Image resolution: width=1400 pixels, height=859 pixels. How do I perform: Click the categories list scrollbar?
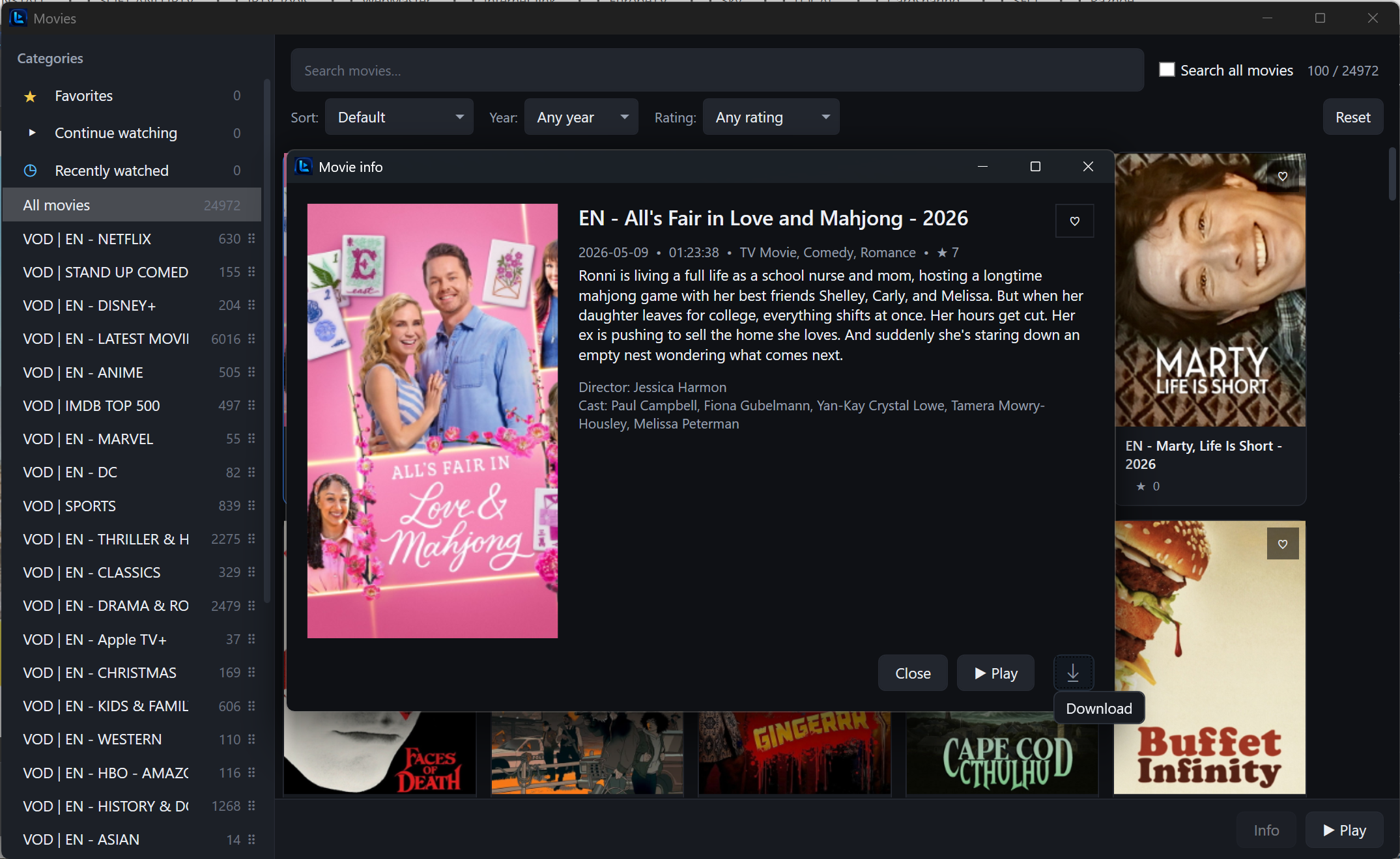tap(266, 342)
